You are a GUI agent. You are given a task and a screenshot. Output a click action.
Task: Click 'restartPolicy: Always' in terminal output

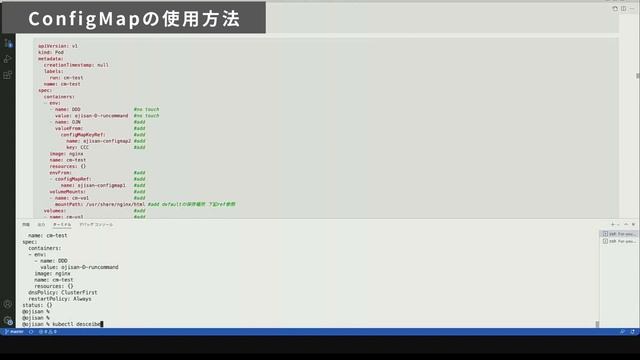60,299
